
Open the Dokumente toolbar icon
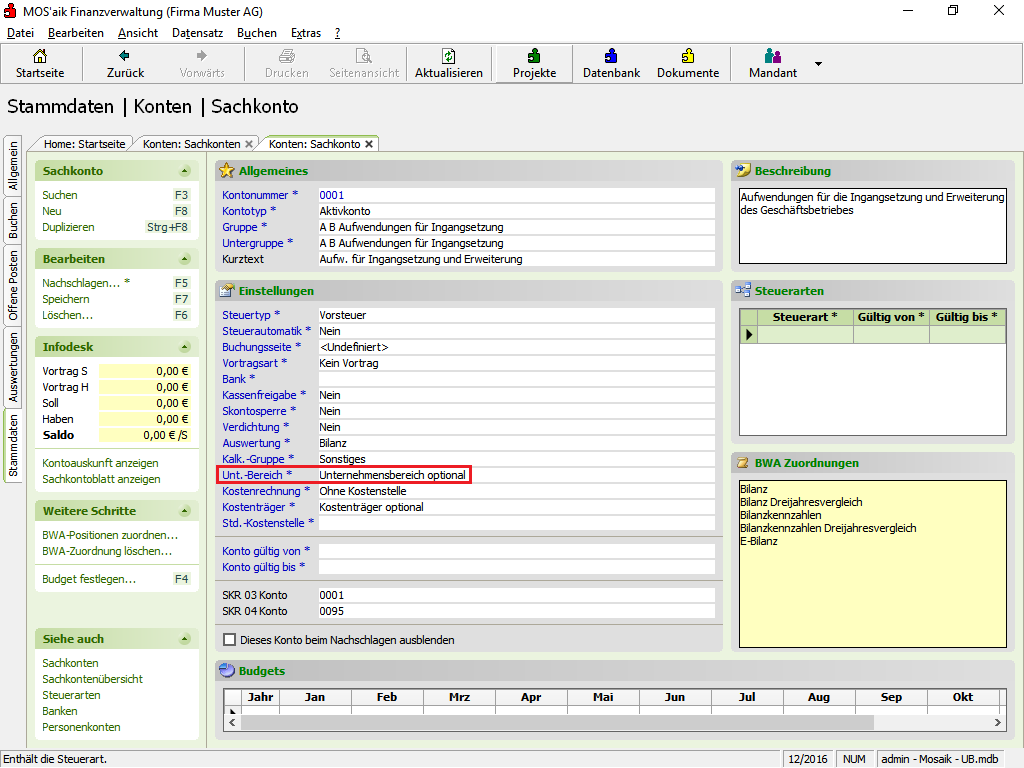[688, 56]
